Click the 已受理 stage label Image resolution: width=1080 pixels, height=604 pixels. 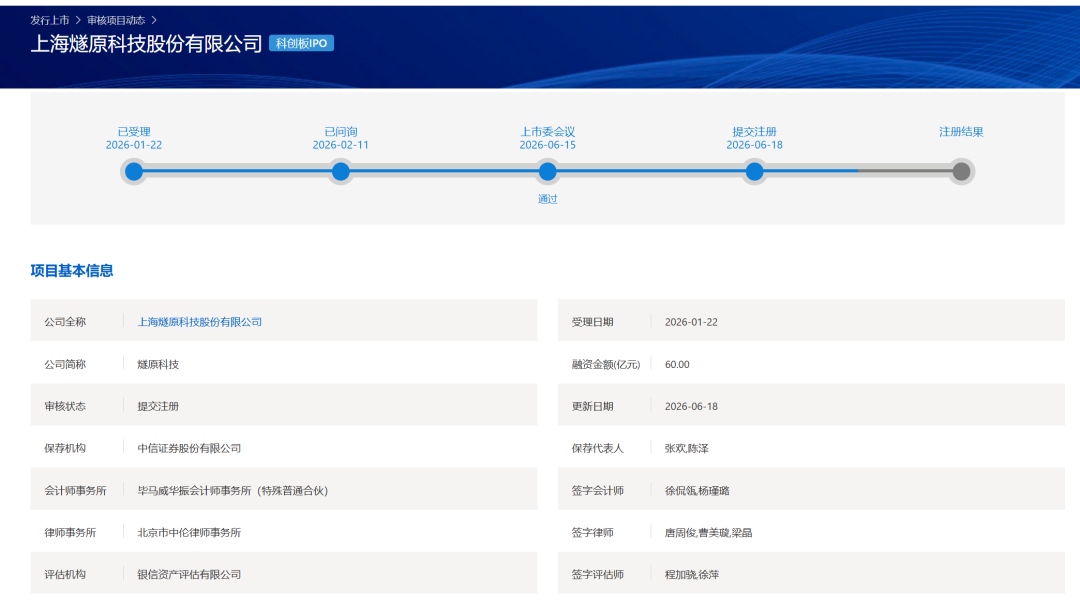point(134,132)
